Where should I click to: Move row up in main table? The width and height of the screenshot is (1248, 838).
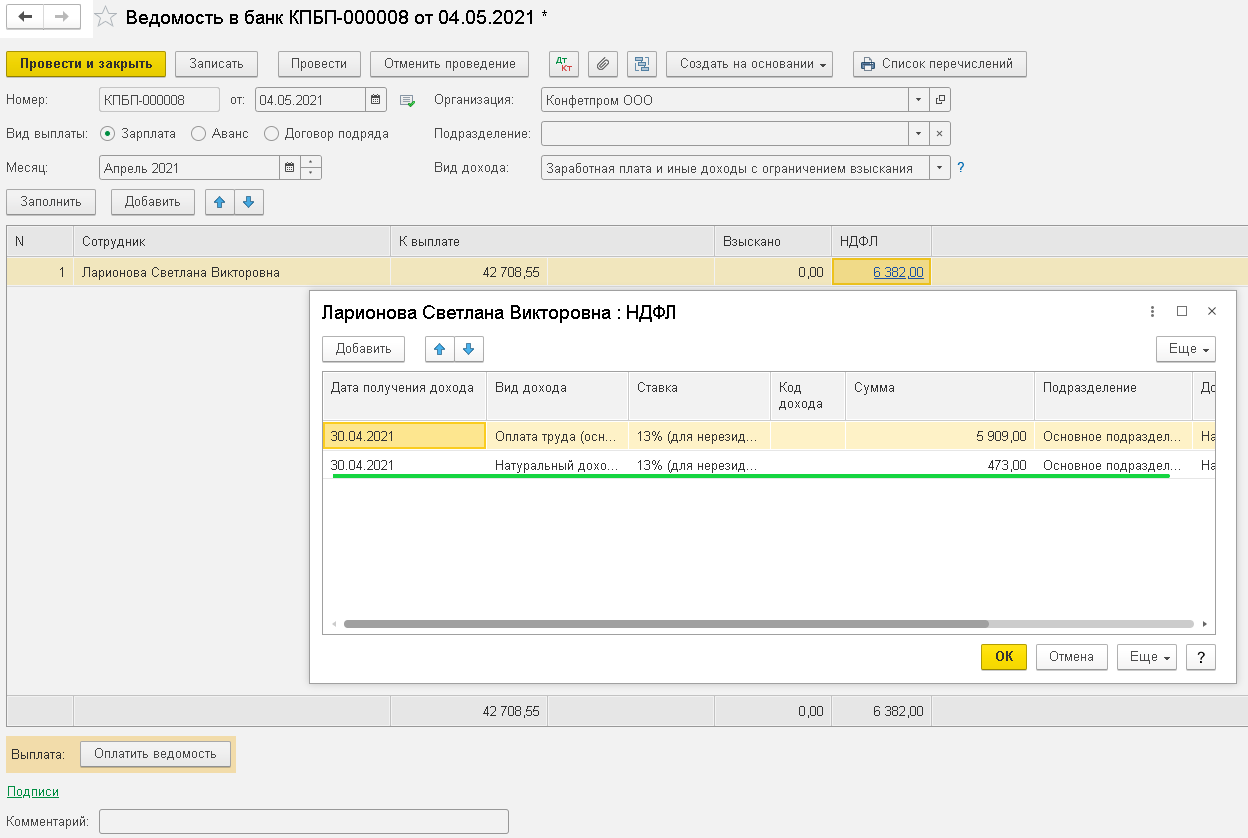pyautogui.click(x=219, y=202)
